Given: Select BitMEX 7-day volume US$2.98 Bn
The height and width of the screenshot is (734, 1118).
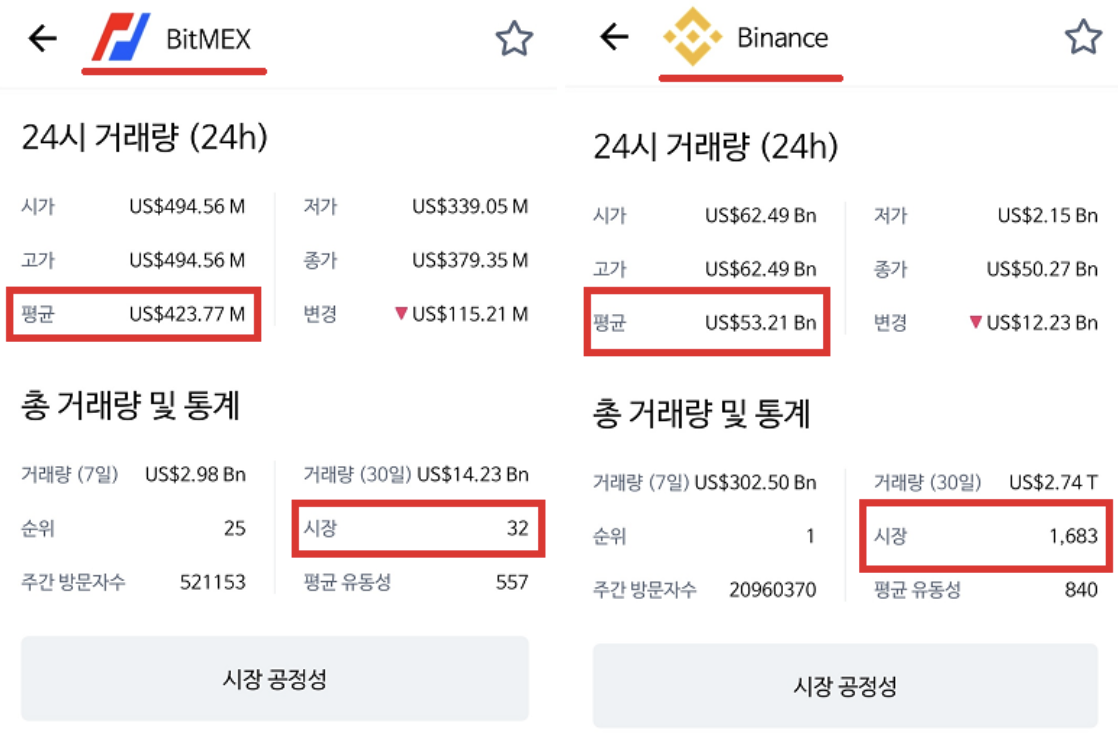Looking at the screenshot, I should [x=195, y=474].
